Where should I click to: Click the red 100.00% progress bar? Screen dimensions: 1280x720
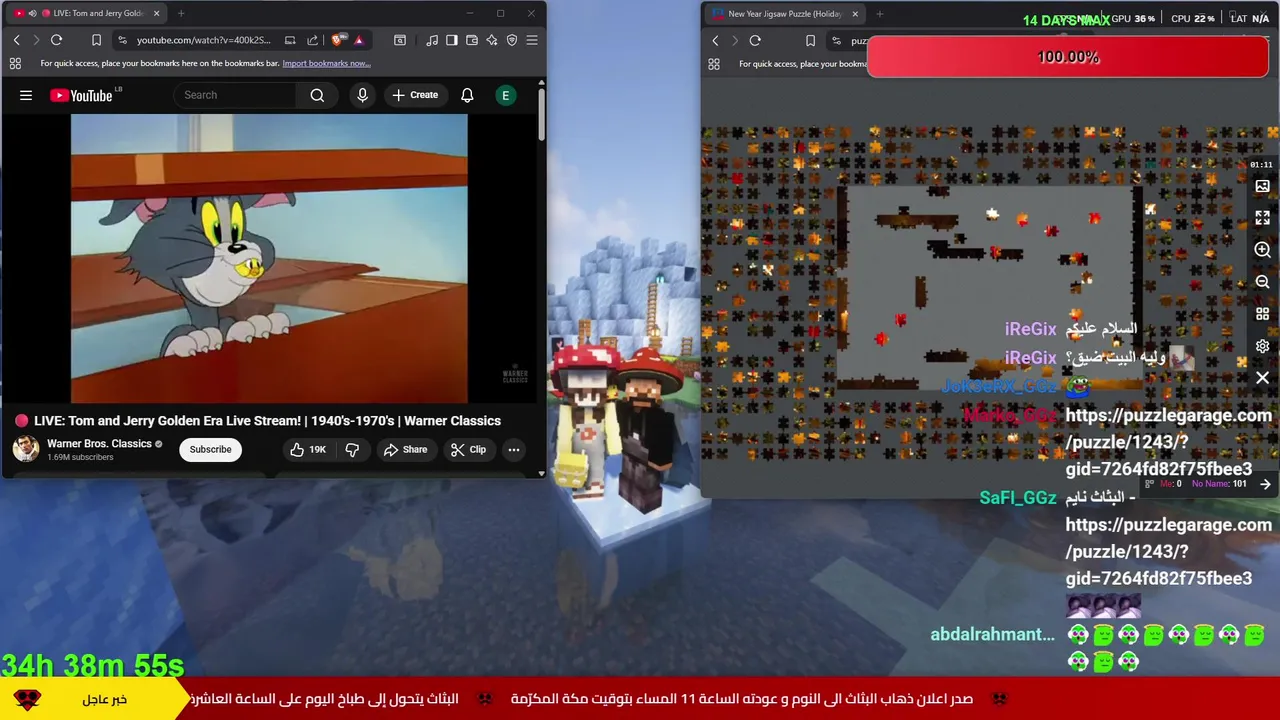tap(1068, 57)
